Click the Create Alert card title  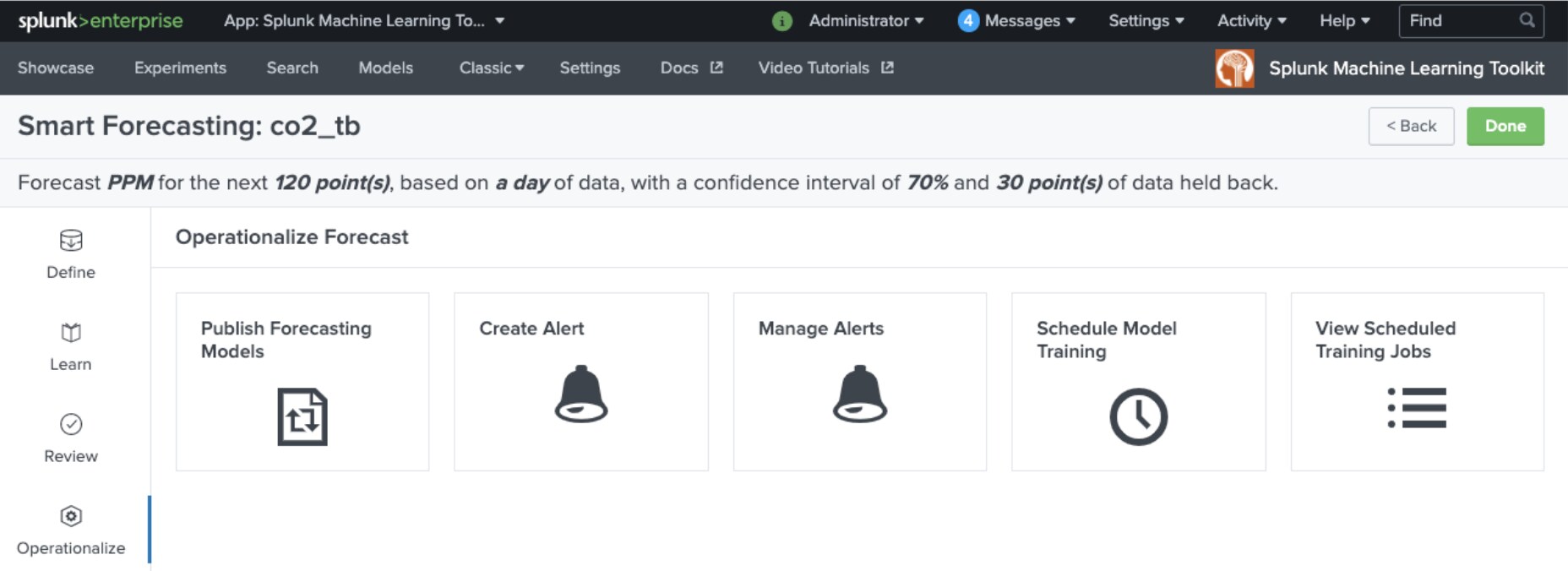click(531, 329)
